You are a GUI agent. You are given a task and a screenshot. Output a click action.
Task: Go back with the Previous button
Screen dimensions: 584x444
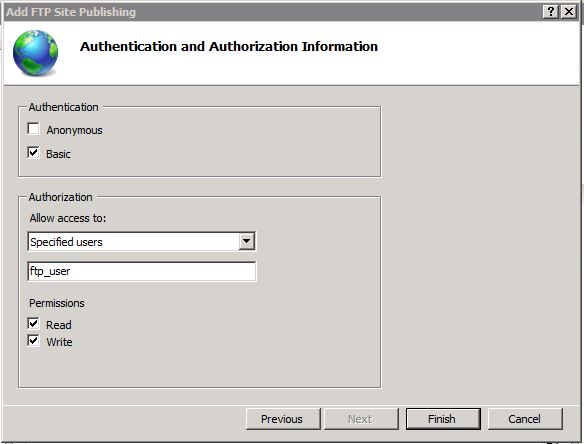tap(283, 419)
